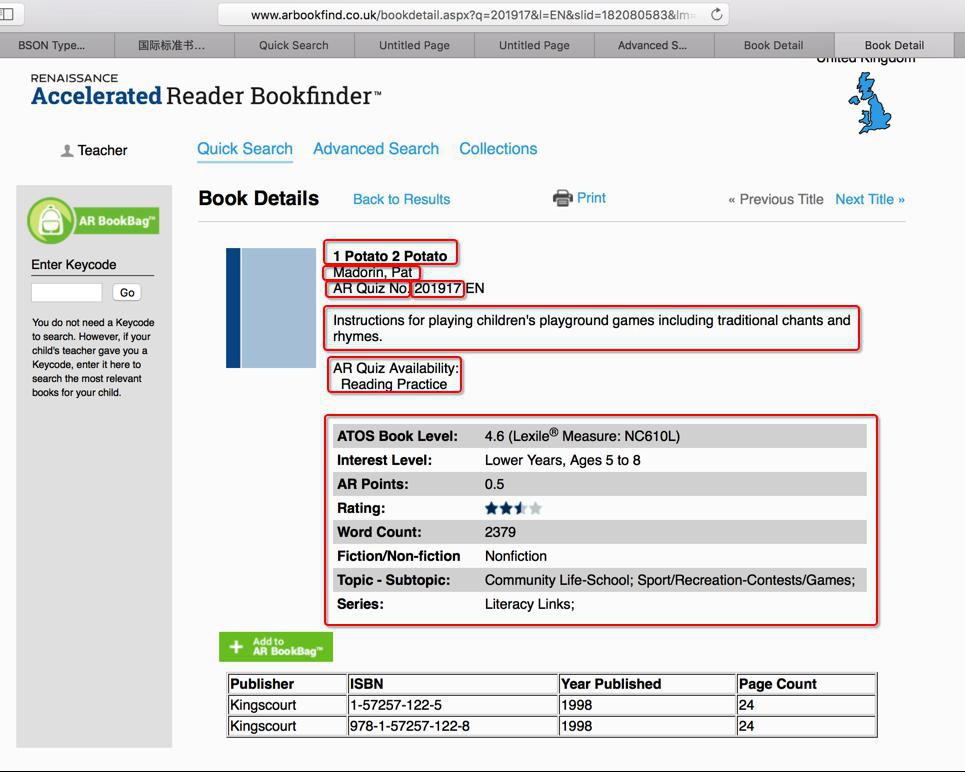This screenshot has height=772, width=965.
Task: Click the Year Published column header
Action: [x=647, y=684]
